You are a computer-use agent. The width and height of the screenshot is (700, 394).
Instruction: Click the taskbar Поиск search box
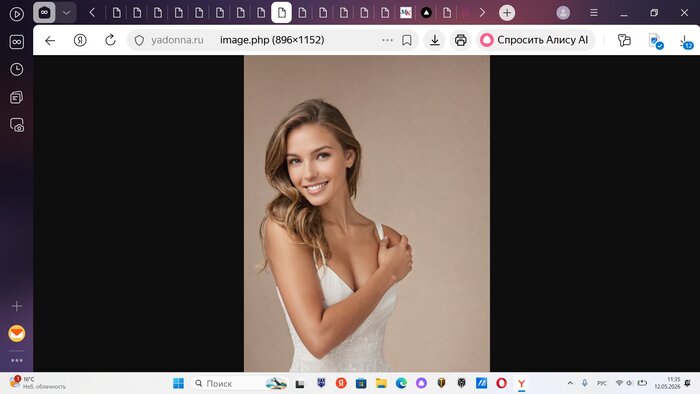point(240,383)
